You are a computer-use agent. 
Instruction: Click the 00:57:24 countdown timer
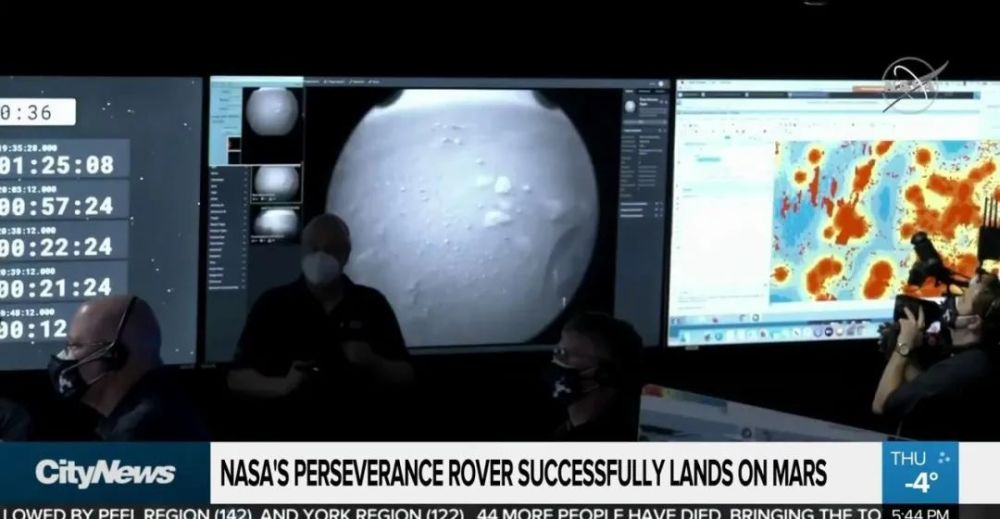point(56,207)
